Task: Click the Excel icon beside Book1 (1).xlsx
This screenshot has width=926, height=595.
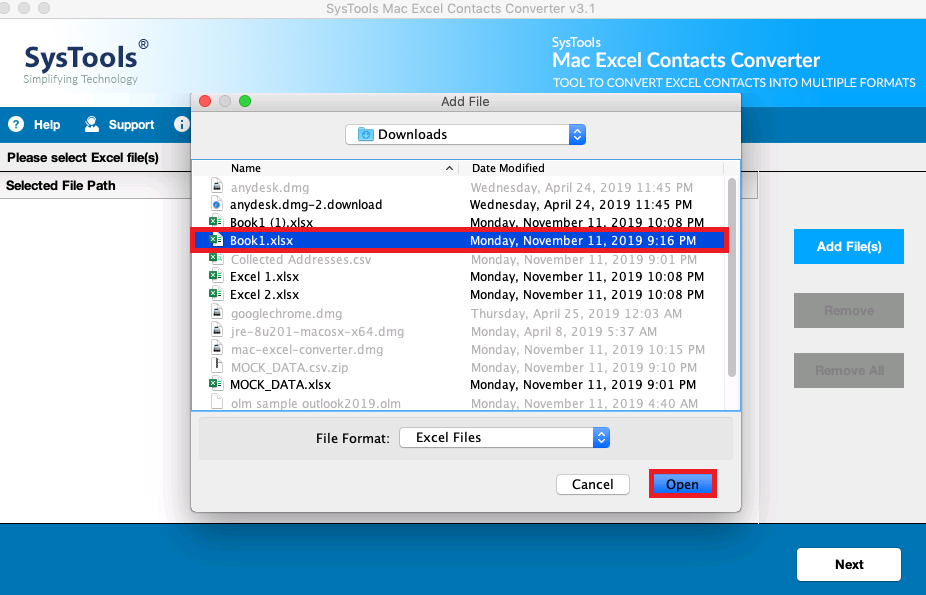Action: point(215,222)
